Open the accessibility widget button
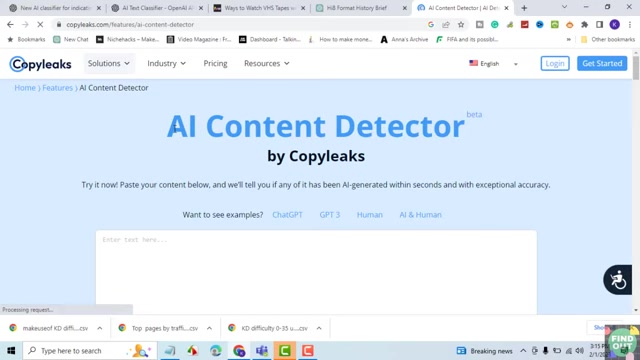The width and height of the screenshot is (640, 360). click(x=618, y=280)
